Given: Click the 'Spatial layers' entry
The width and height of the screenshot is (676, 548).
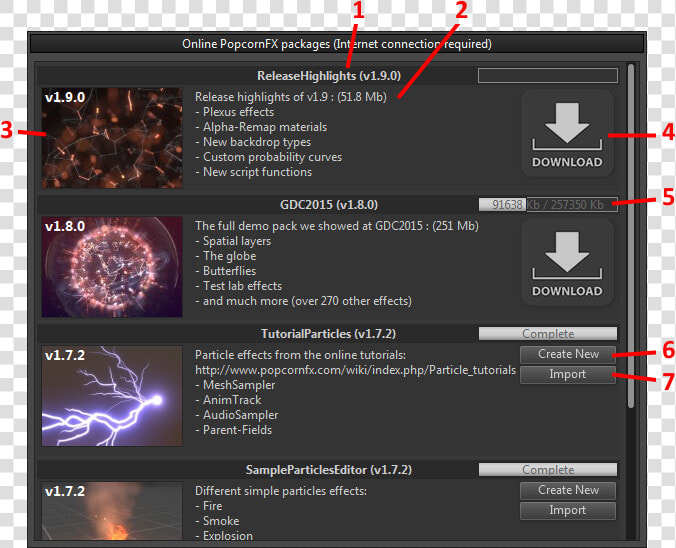Looking at the screenshot, I should point(233,241).
